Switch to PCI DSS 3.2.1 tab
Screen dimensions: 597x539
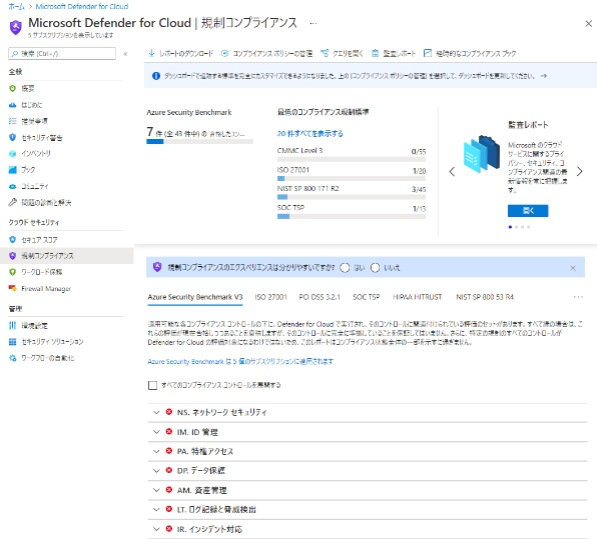[x=319, y=297]
